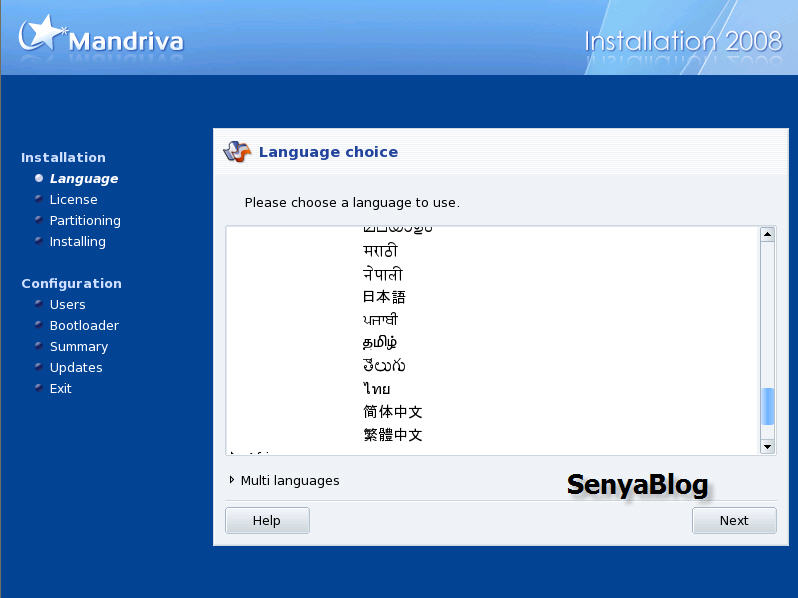
Task: Expand the Multi languages section
Action: click(284, 480)
